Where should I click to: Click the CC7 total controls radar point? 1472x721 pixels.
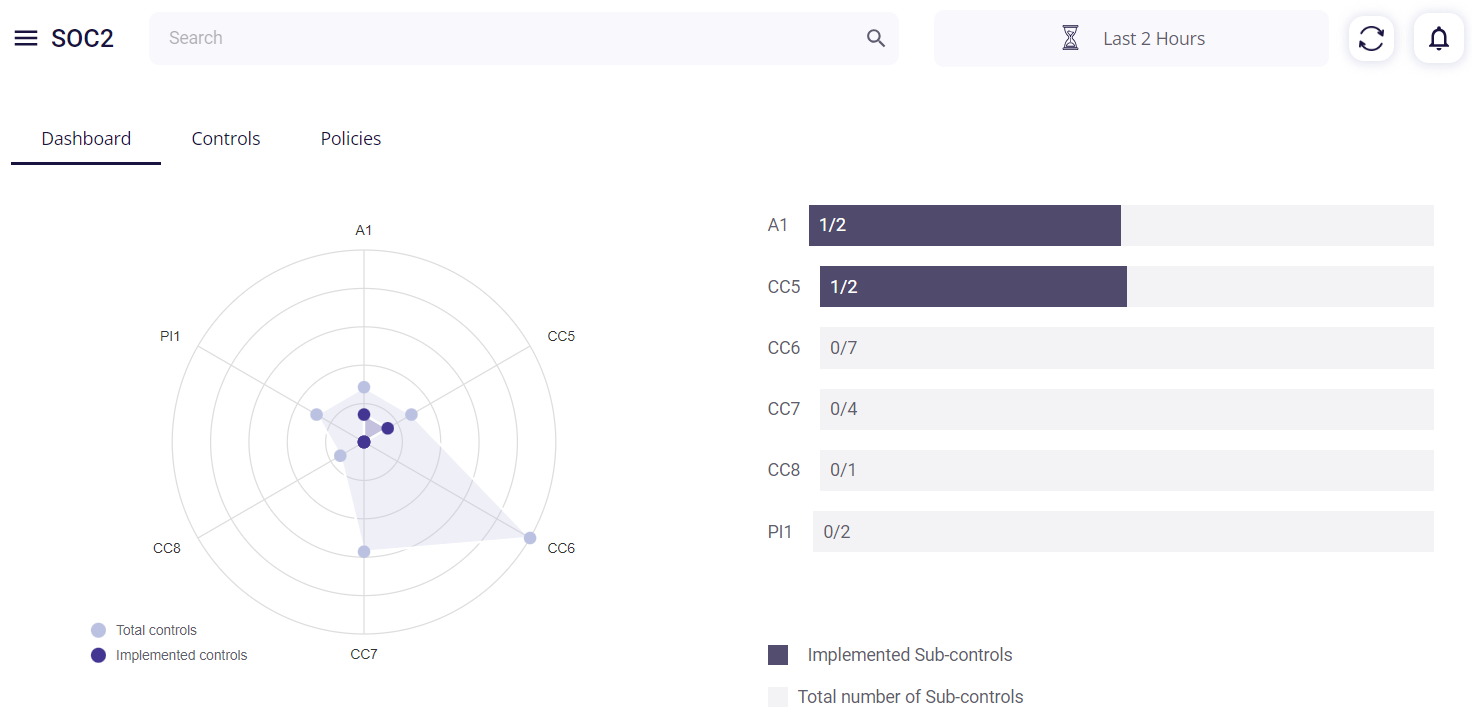pos(364,552)
